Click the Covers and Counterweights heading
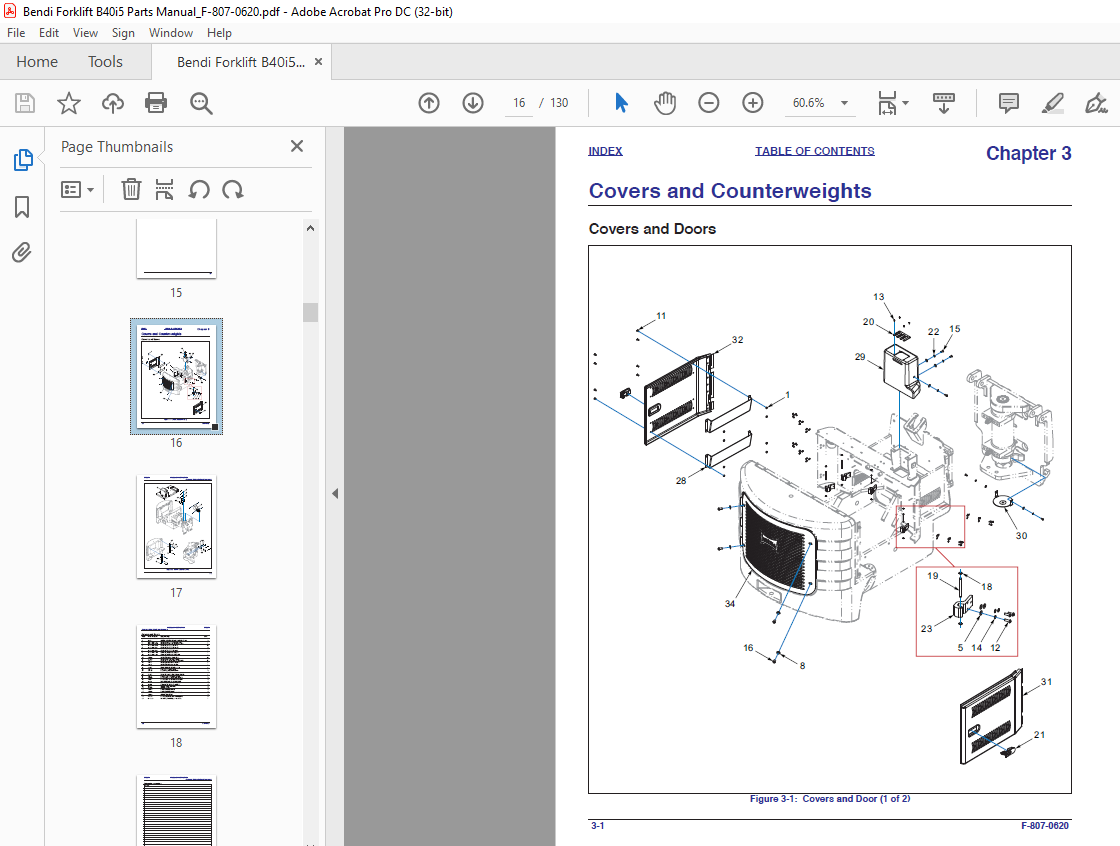The height and width of the screenshot is (846, 1120). tap(730, 191)
